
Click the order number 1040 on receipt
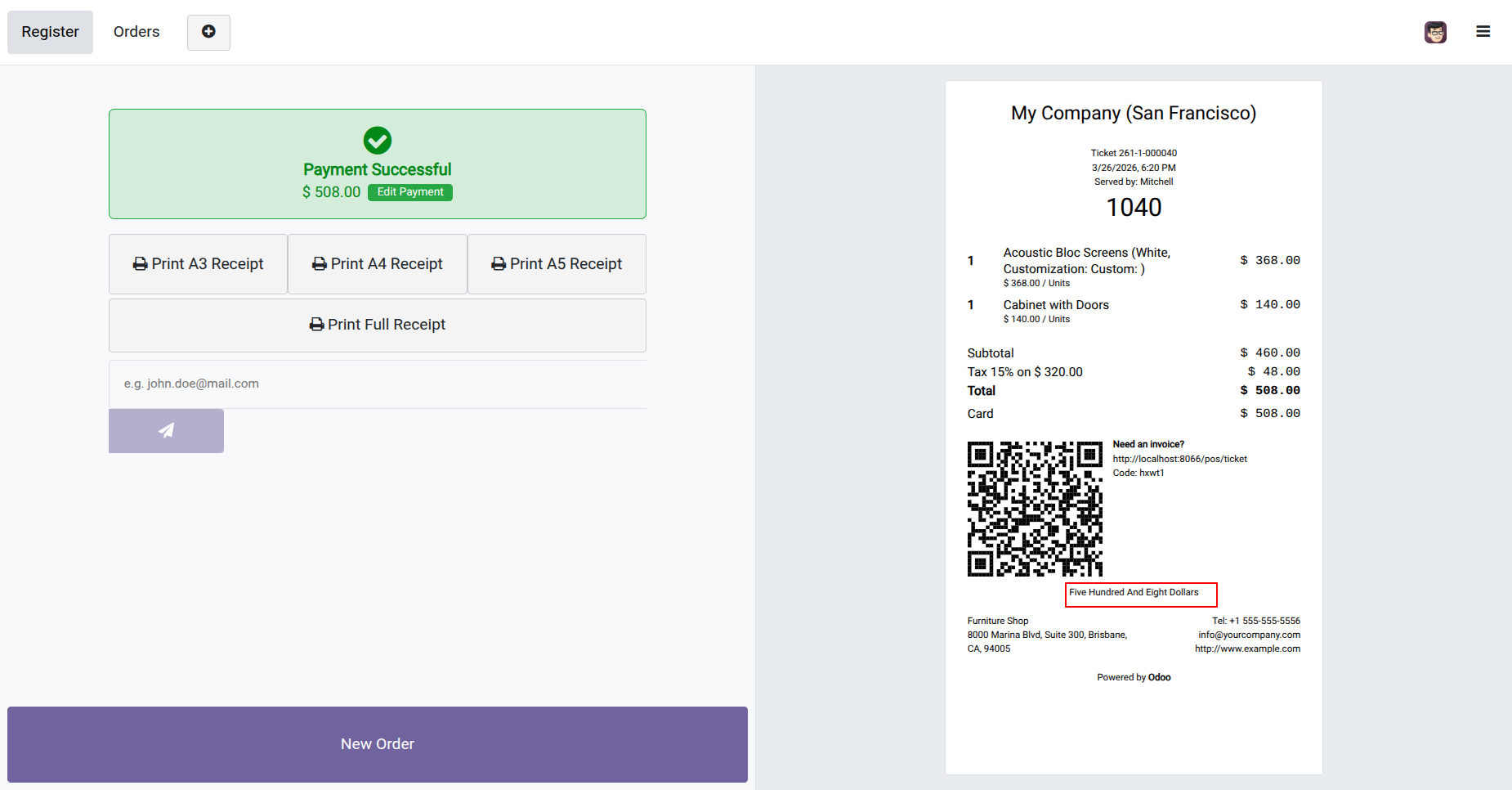(x=1134, y=208)
